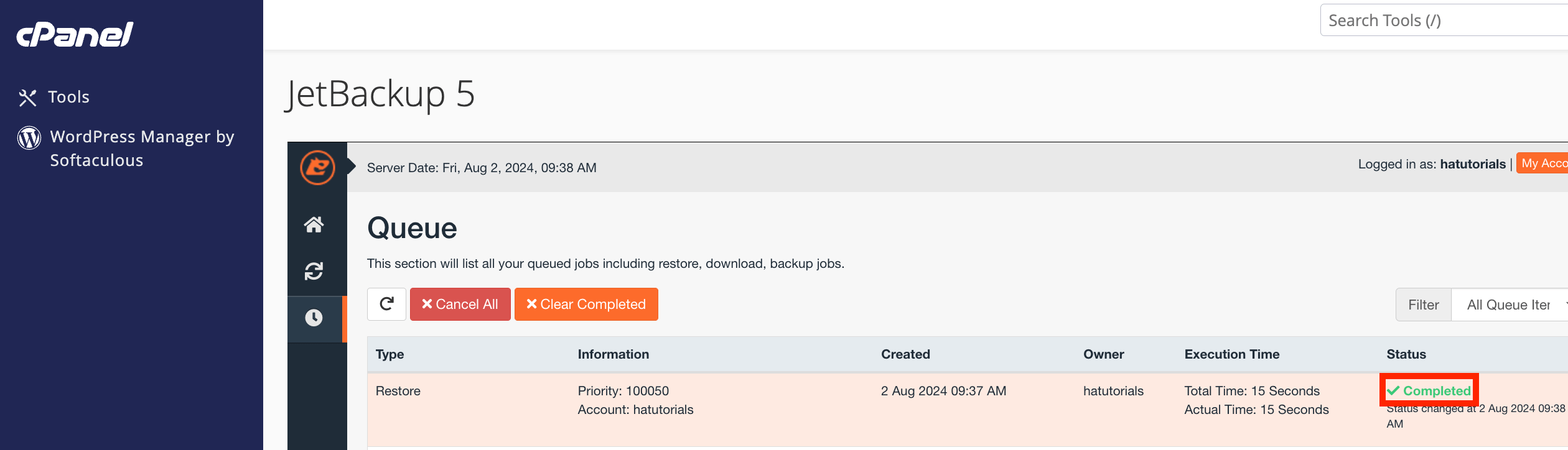Click the Information column header

614,354
